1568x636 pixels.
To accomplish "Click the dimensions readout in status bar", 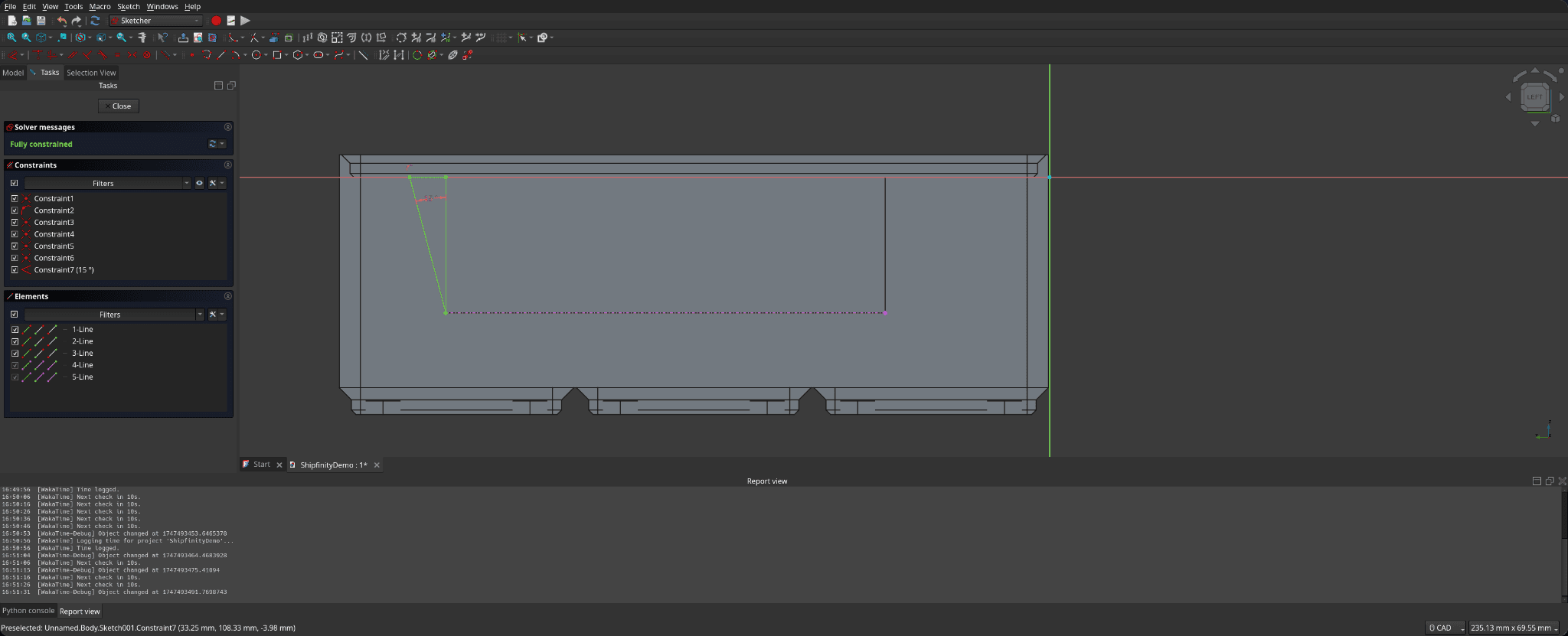I will click(1514, 628).
